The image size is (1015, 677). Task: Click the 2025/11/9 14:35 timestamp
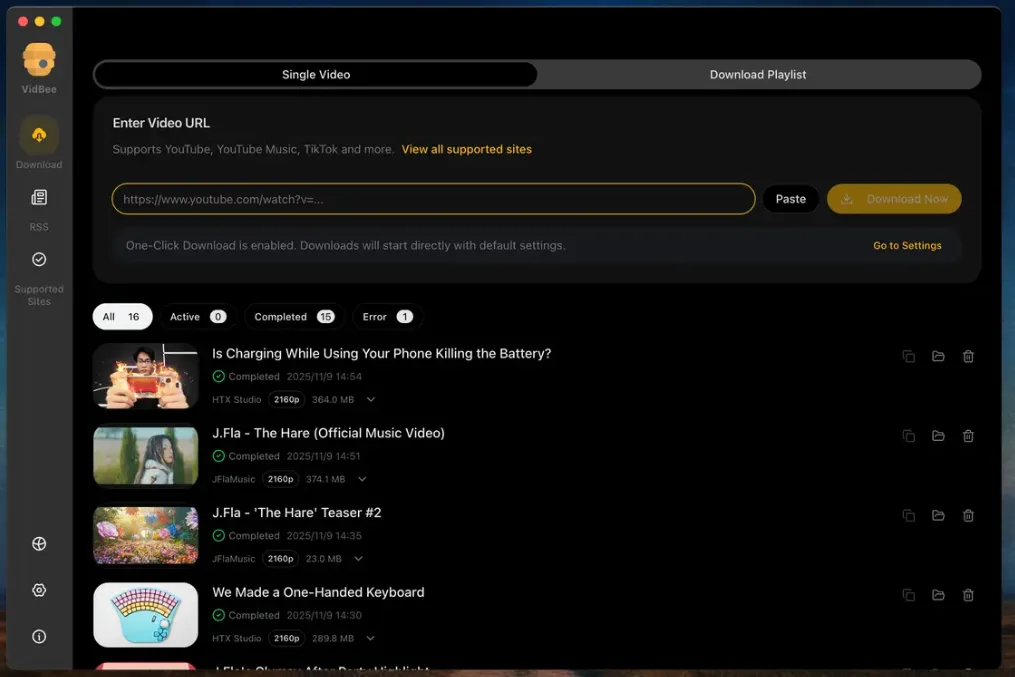(324, 535)
